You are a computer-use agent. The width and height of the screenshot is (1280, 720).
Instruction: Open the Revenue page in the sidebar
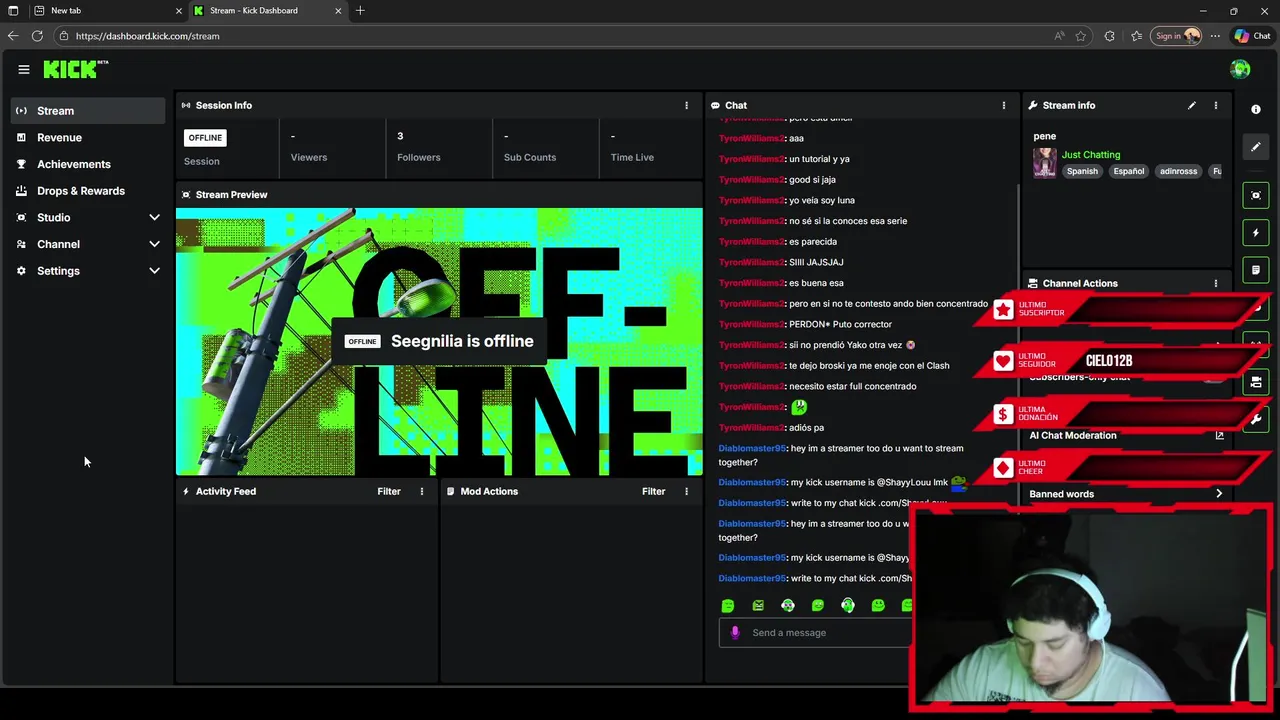pos(88,138)
